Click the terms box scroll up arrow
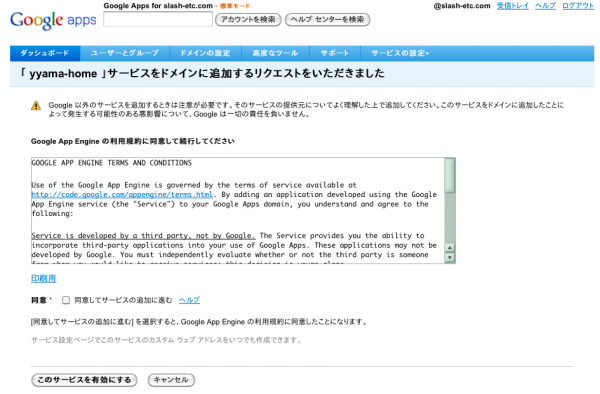This screenshot has width=600, height=394. pos(450,248)
